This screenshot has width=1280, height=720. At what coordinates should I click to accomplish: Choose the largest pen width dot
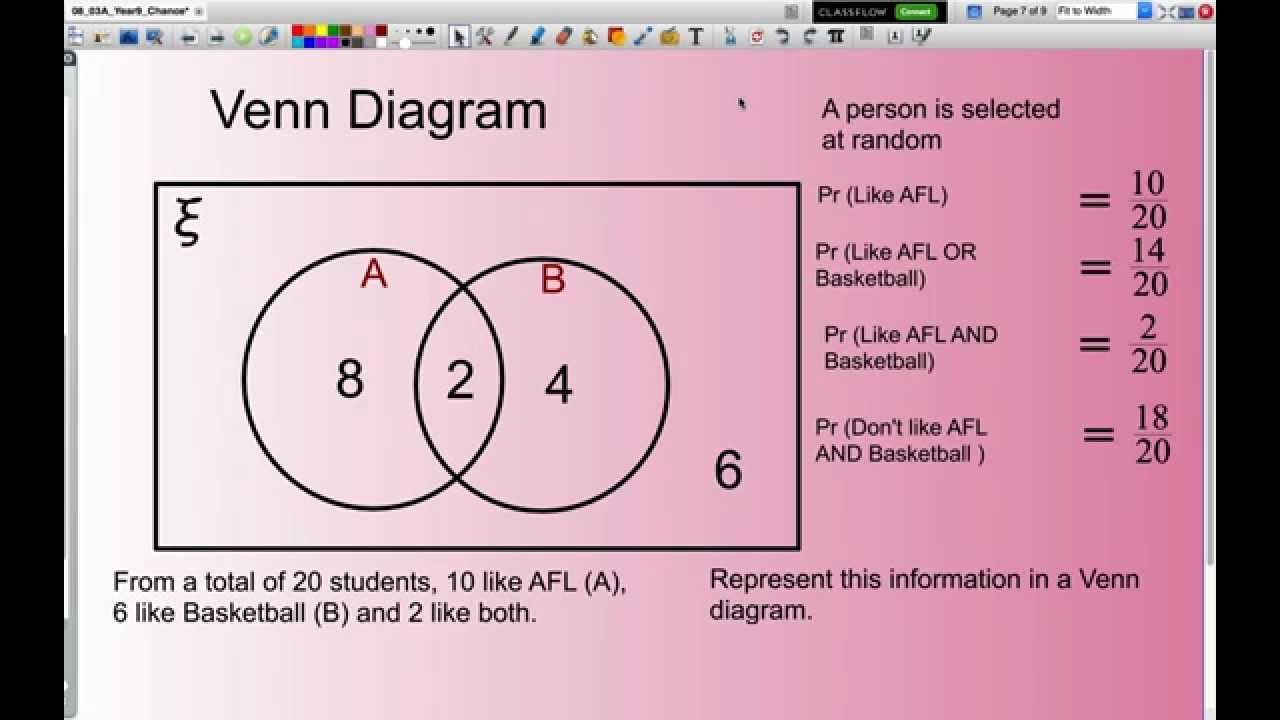430,30
